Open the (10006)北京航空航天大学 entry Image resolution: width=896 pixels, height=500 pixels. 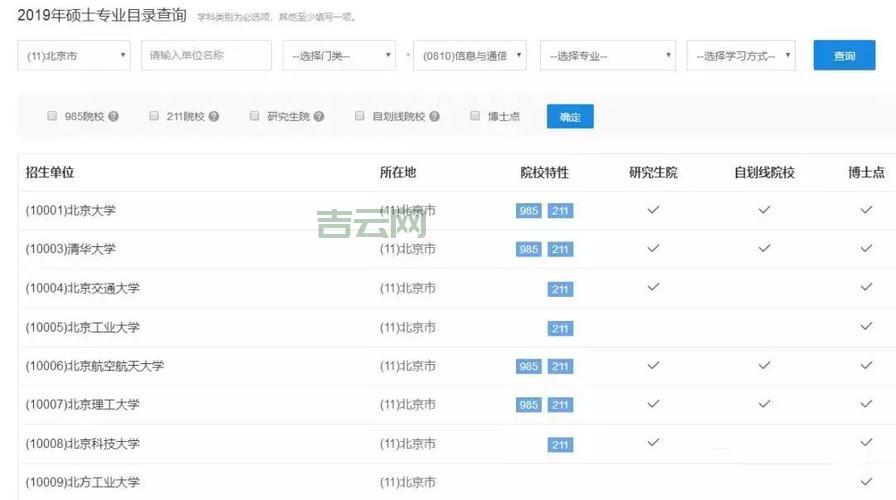point(94,366)
